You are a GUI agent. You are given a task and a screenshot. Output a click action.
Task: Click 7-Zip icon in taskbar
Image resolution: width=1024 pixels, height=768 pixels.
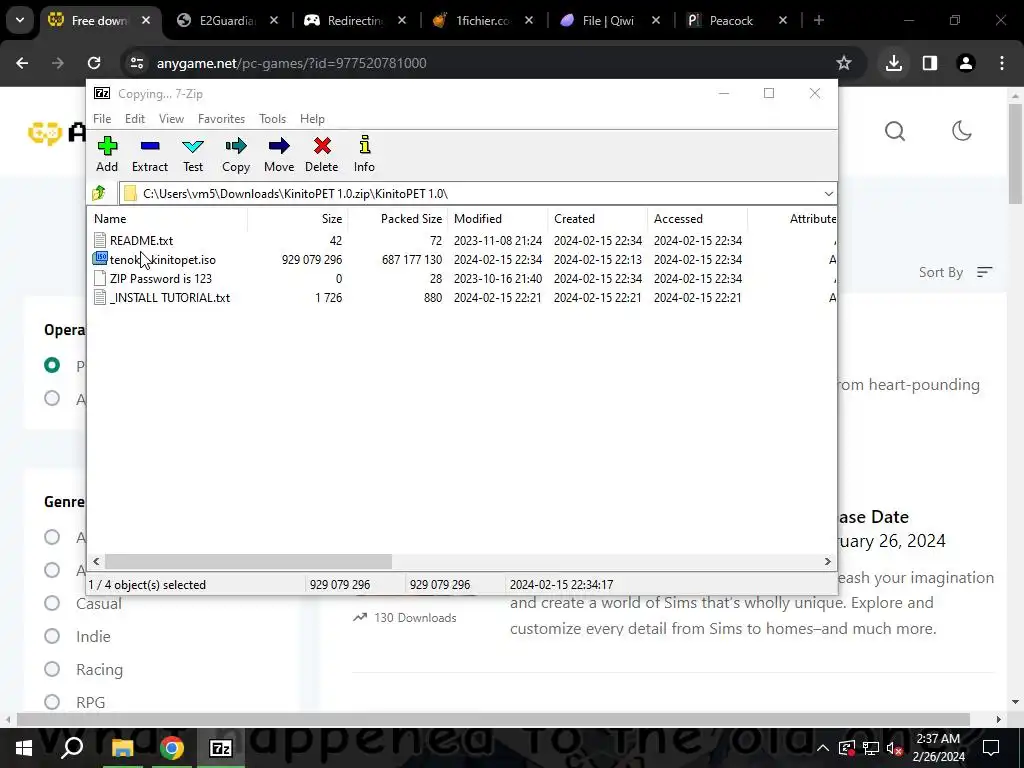pyautogui.click(x=220, y=748)
